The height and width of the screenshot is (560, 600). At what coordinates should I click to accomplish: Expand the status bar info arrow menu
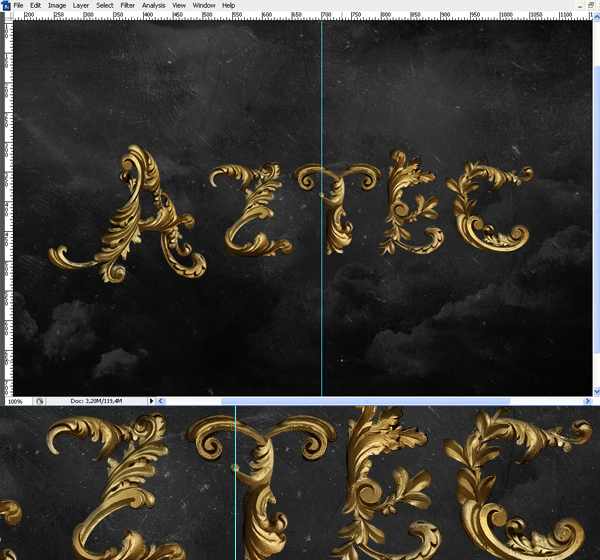(x=152, y=401)
